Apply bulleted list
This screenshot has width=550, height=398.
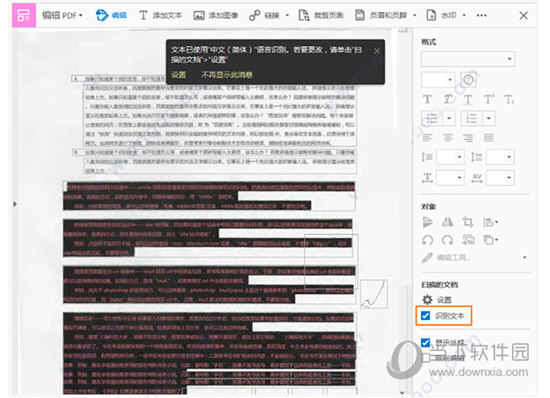[431, 118]
